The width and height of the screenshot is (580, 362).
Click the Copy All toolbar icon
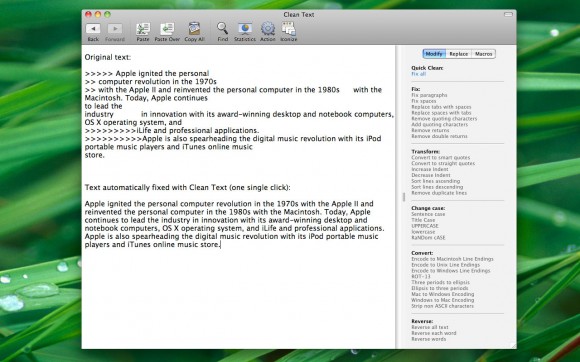point(194,28)
